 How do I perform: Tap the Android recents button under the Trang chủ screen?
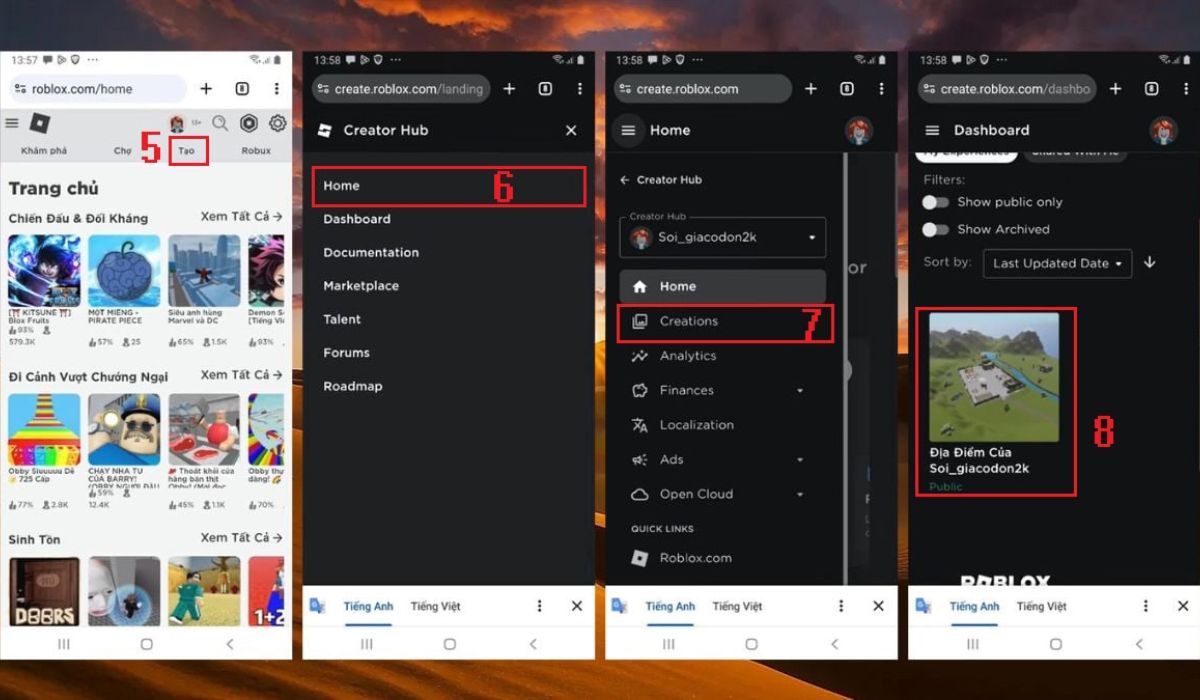click(x=63, y=645)
